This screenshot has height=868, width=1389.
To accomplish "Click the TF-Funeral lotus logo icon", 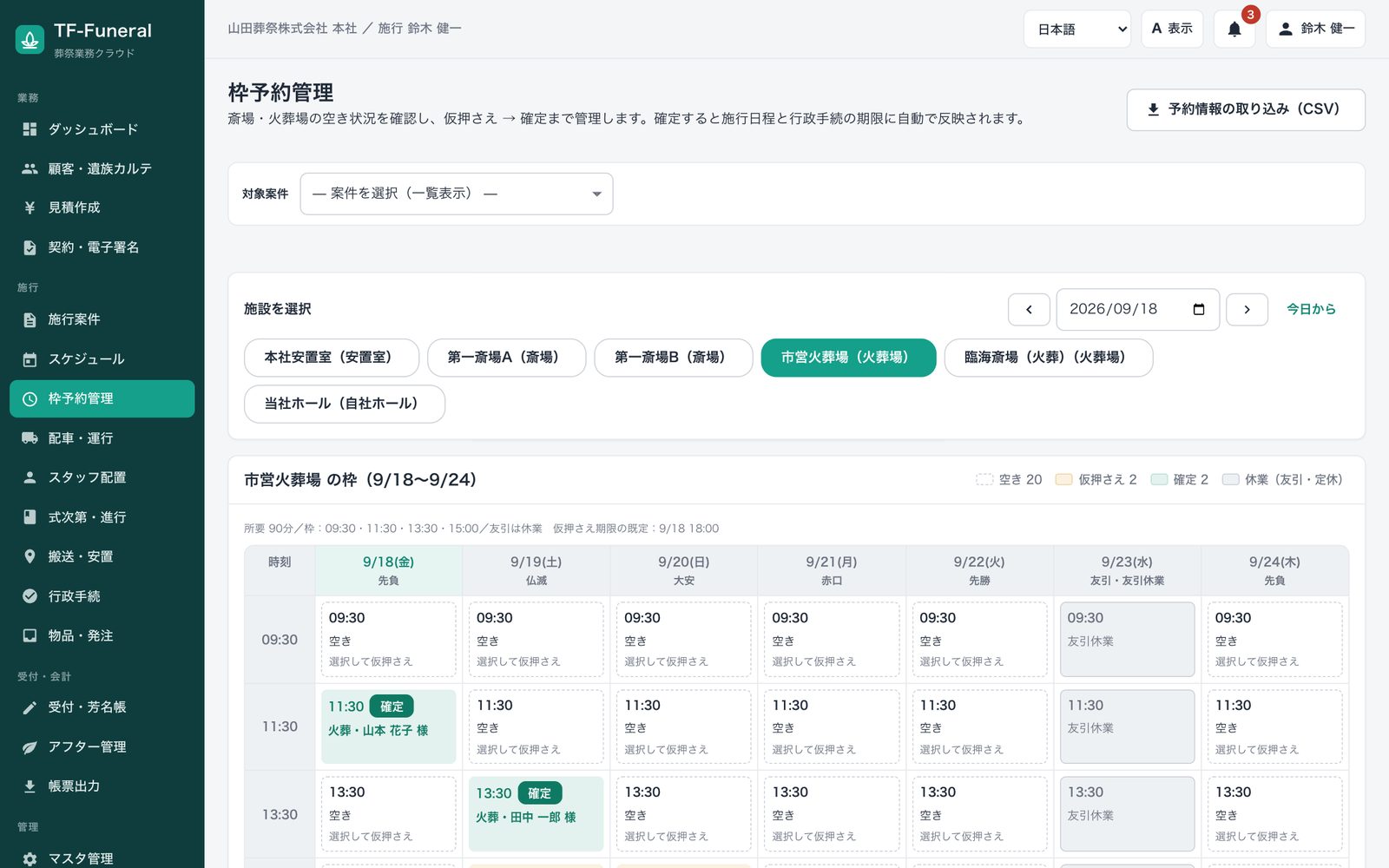I will click(30, 39).
